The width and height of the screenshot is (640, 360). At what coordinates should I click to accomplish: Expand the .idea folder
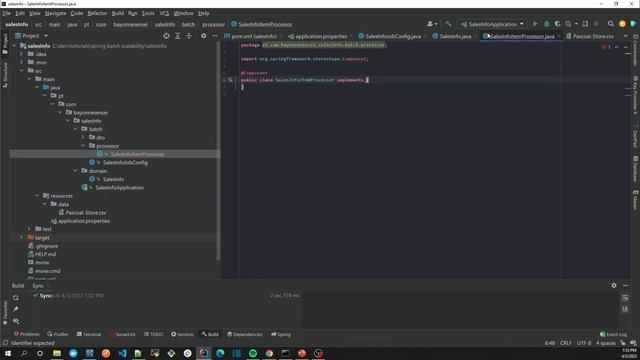coord(22,54)
